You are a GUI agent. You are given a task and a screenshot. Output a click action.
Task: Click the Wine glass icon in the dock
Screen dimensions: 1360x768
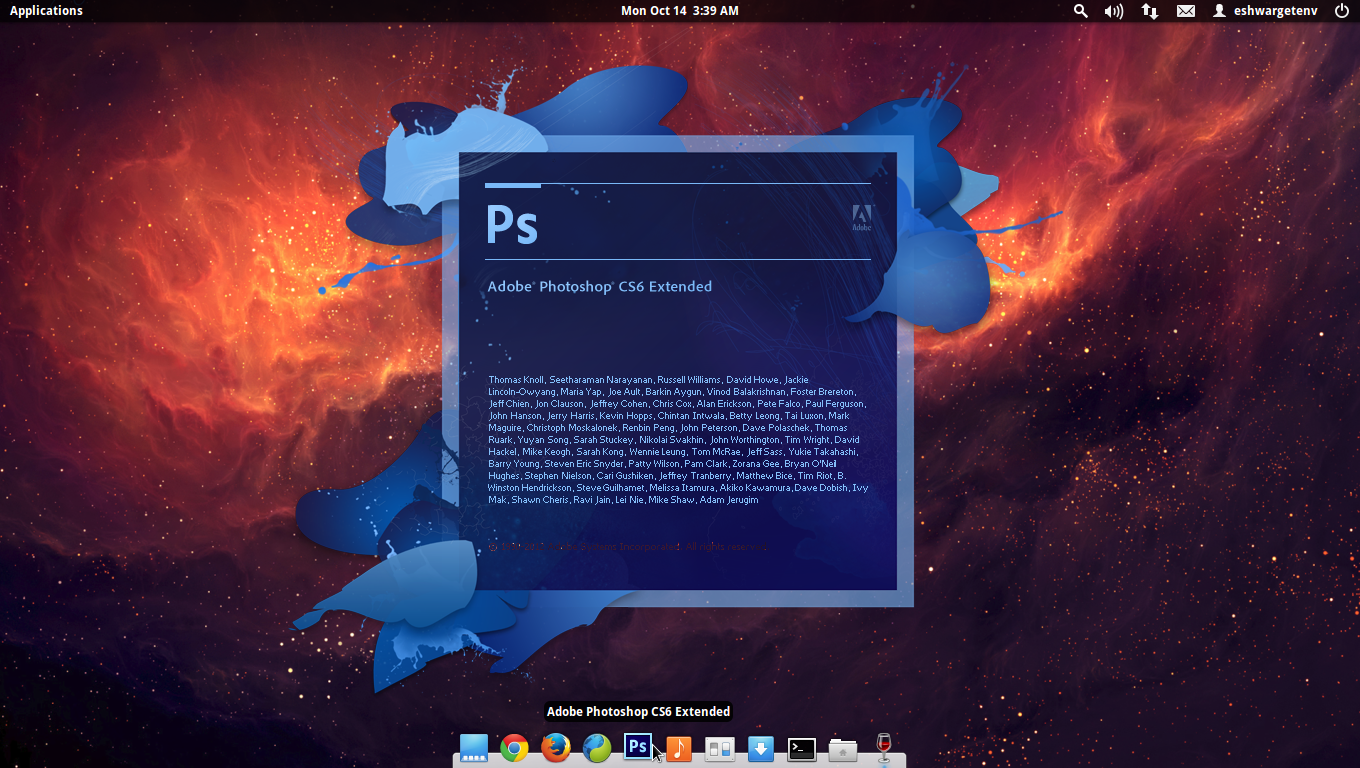point(883,748)
